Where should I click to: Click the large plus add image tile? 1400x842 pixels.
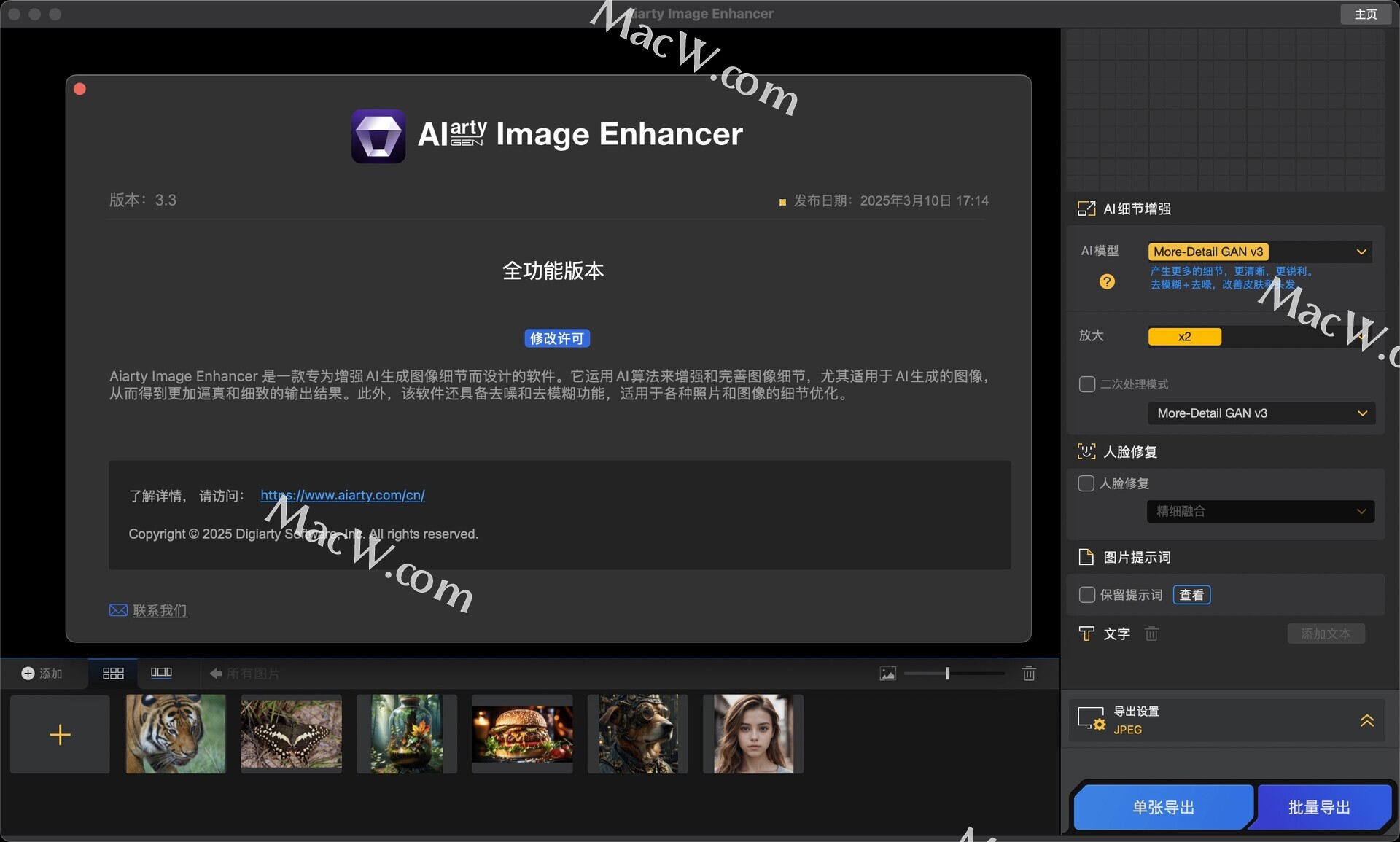pos(60,734)
